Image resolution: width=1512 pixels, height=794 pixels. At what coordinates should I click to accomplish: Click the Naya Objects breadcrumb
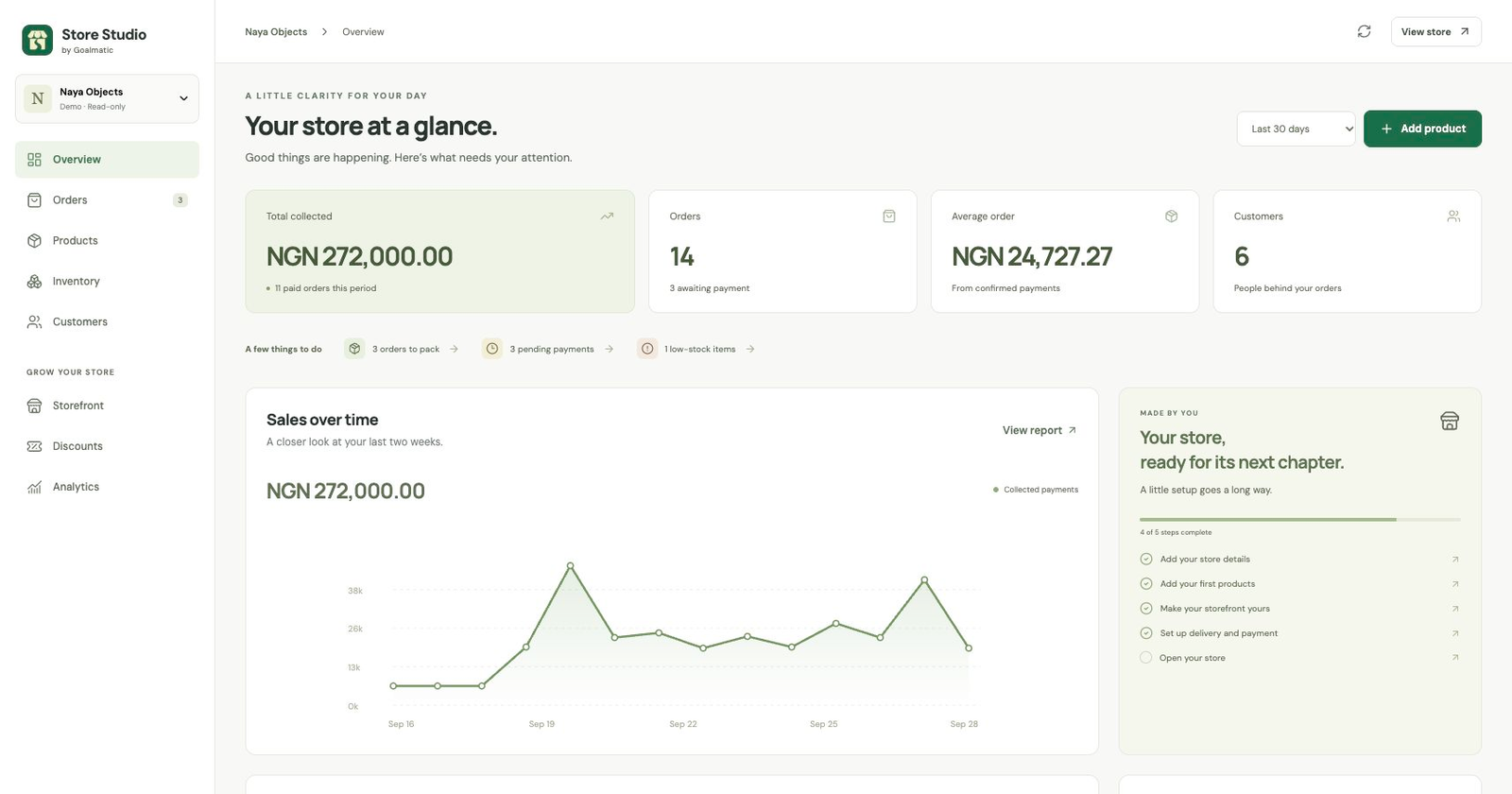coord(276,32)
